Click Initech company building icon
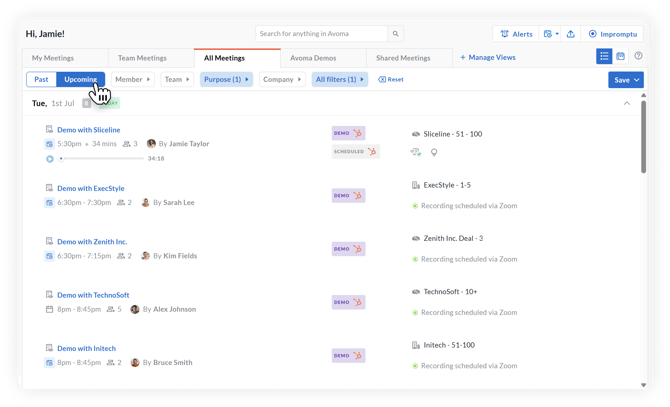This screenshot has height=407, width=670. (x=416, y=346)
